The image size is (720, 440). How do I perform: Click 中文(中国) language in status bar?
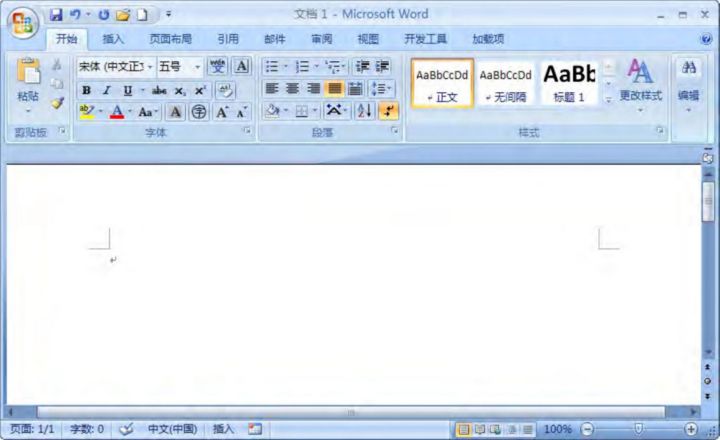point(172,429)
